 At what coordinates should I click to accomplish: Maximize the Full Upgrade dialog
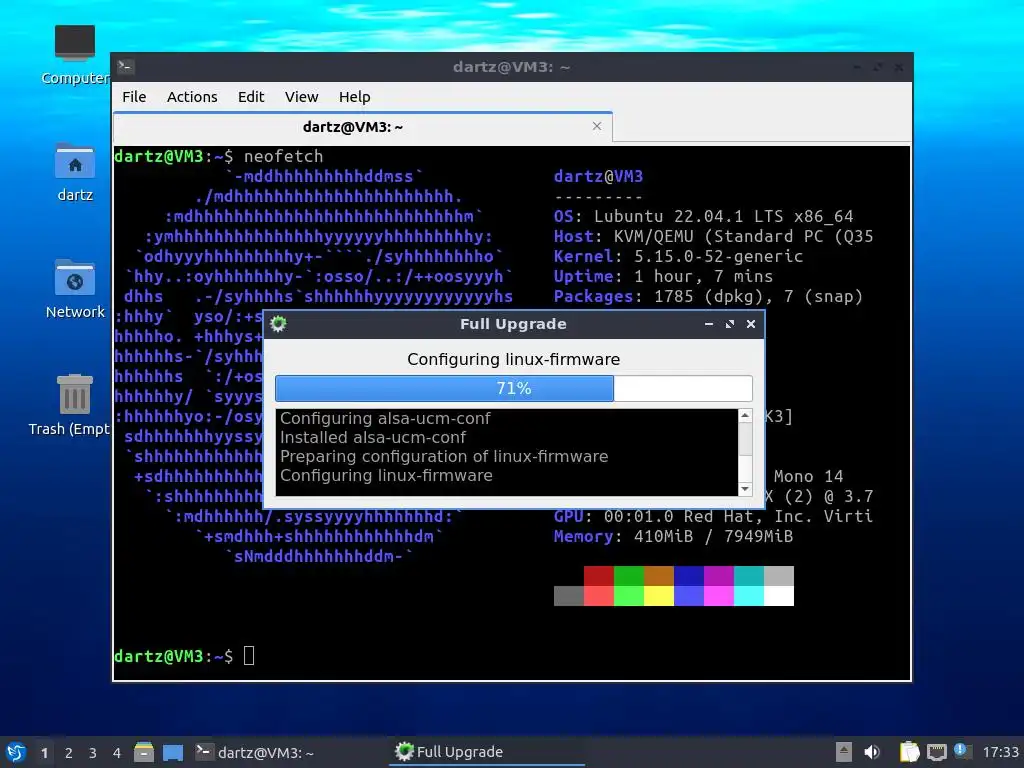click(729, 324)
